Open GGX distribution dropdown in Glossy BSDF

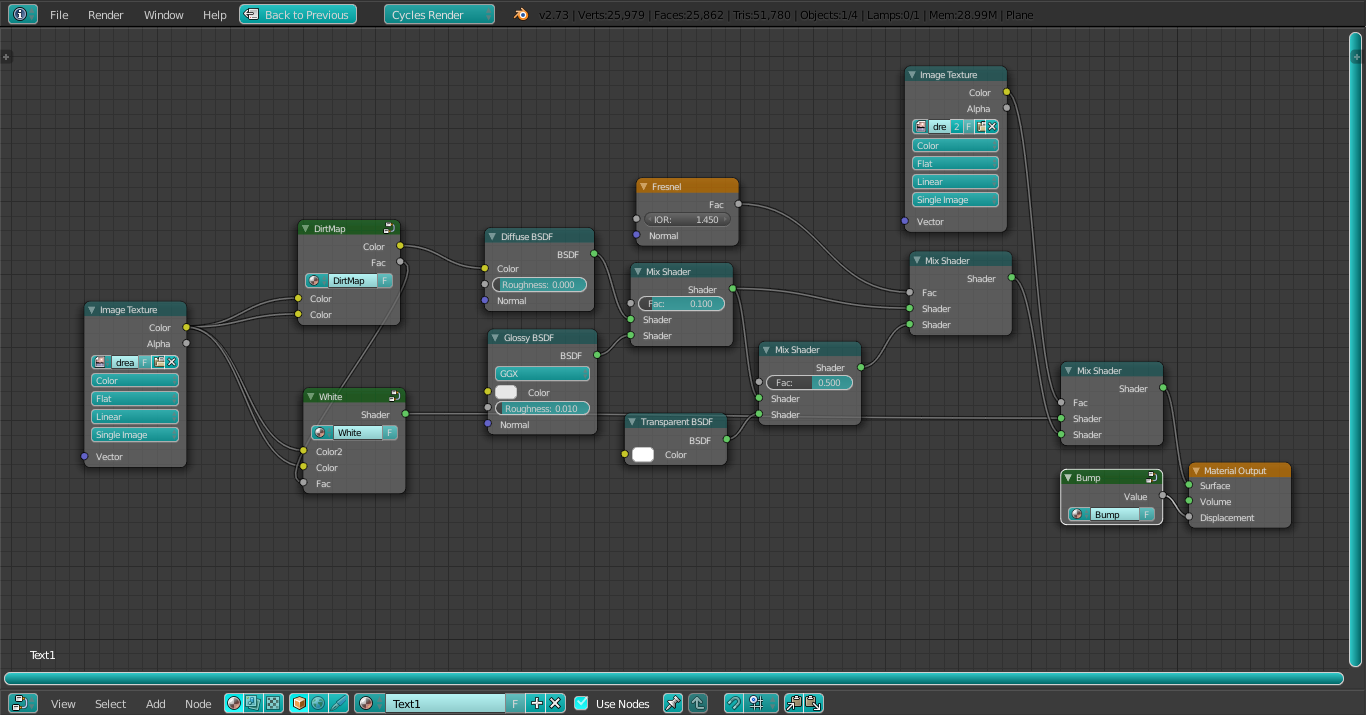coord(542,373)
